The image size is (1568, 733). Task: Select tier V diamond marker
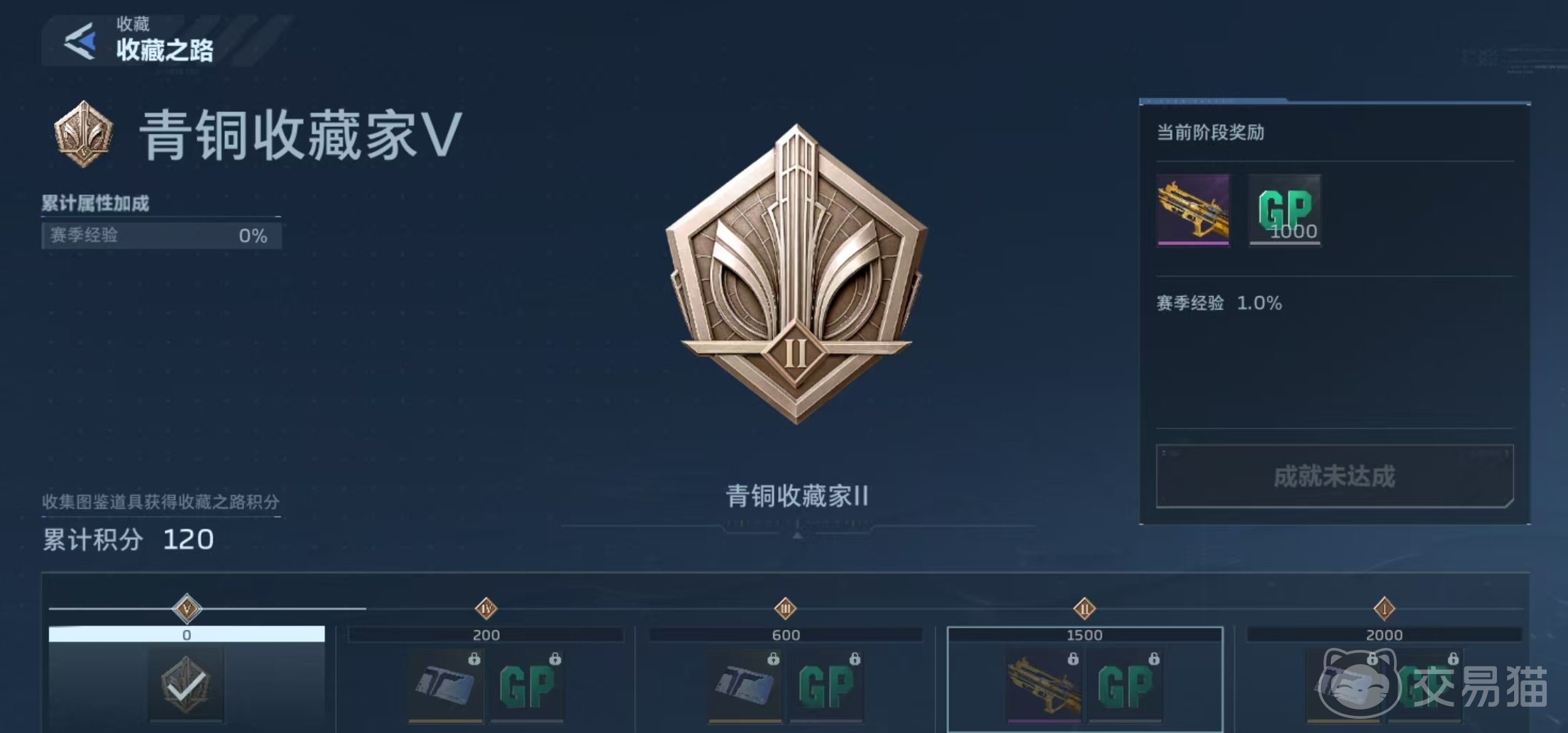point(187,608)
